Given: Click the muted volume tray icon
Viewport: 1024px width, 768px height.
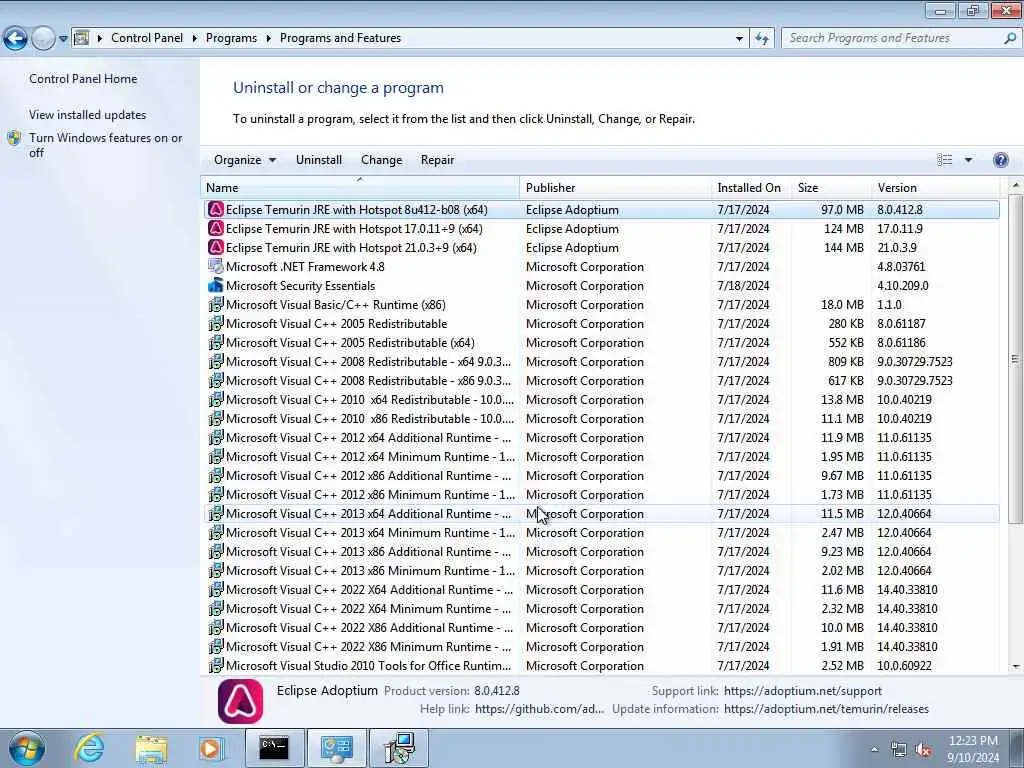Looking at the screenshot, I should click(923, 750).
